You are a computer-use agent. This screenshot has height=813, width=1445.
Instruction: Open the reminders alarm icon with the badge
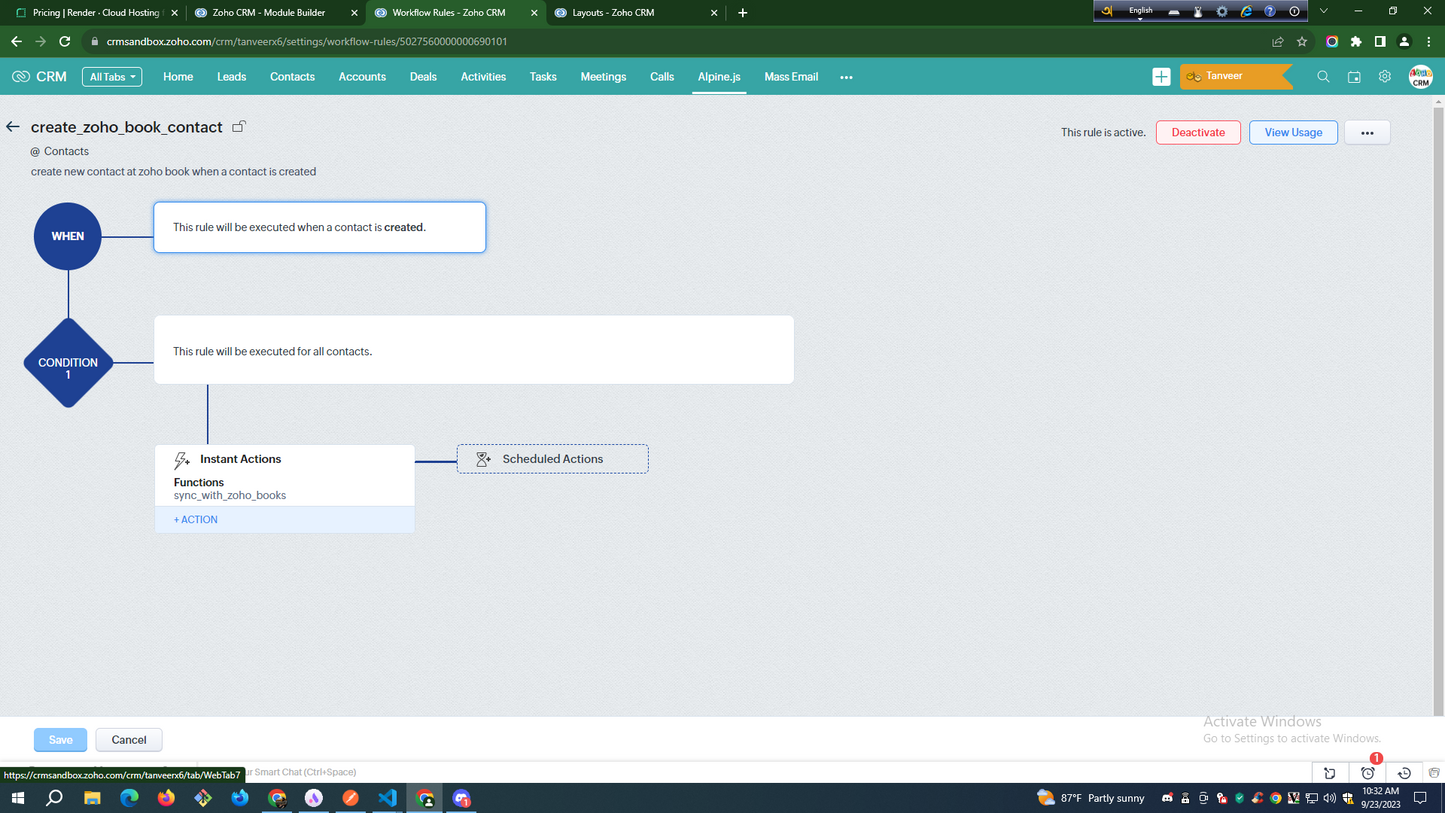click(1368, 773)
